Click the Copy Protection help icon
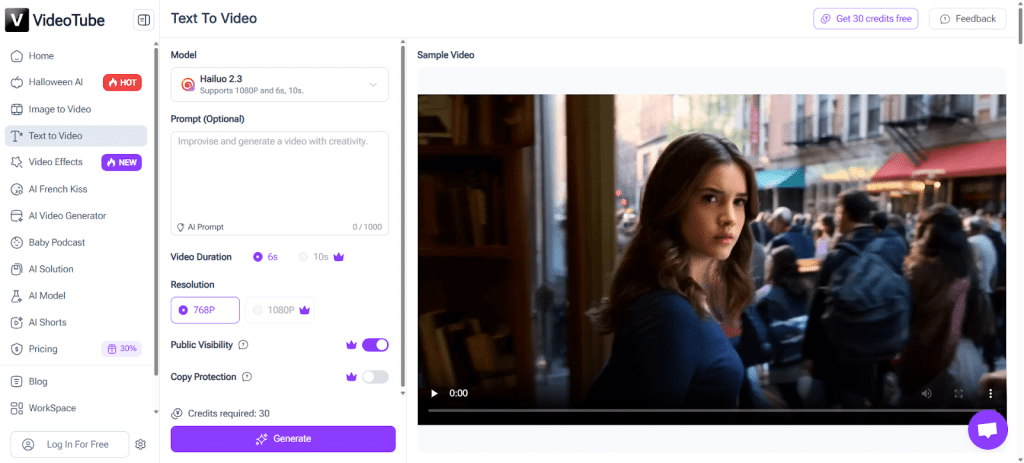The image size is (1024, 463). pos(247,377)
